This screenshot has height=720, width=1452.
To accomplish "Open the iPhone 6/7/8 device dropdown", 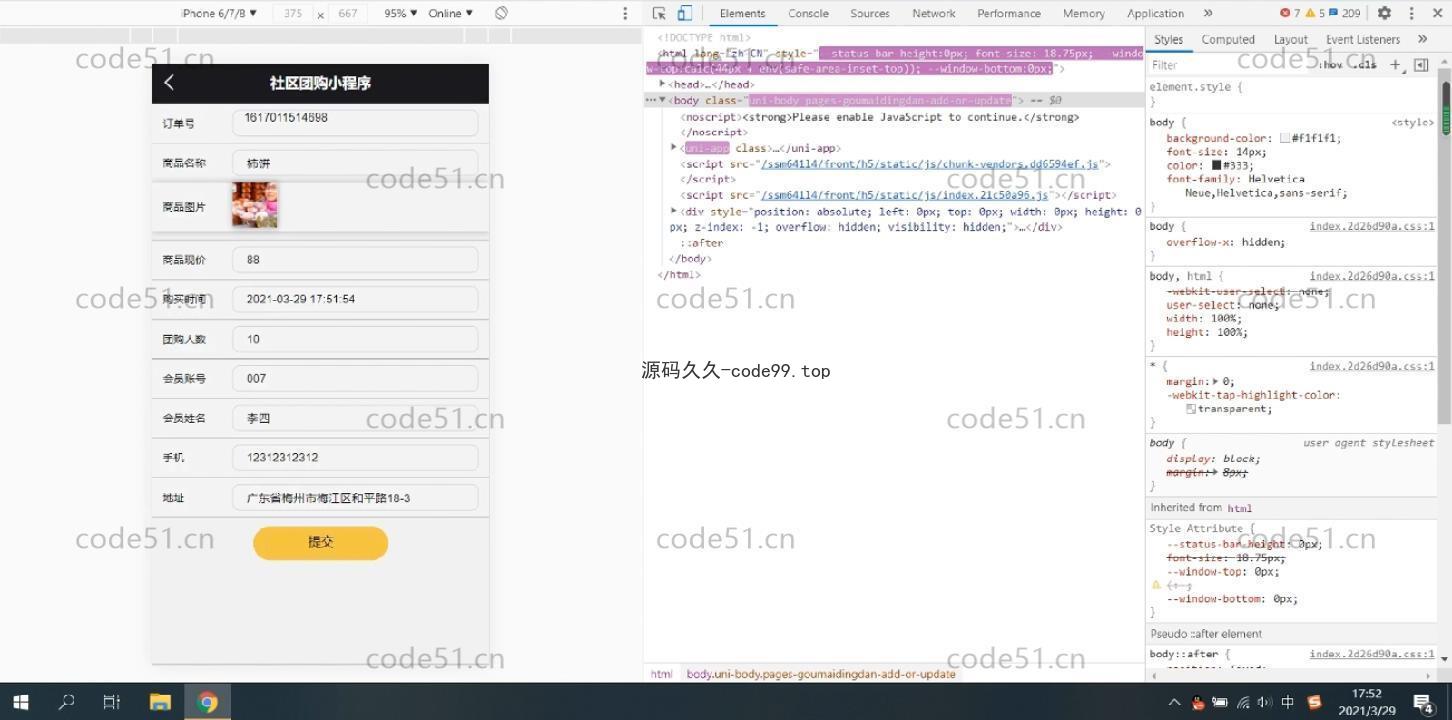I will [219, 13].
